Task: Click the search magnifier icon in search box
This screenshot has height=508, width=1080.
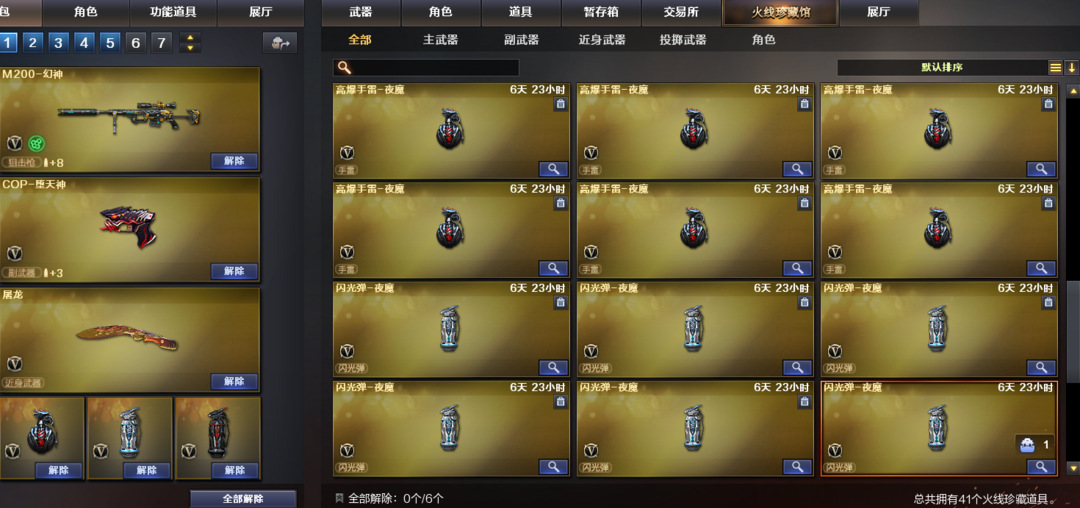Action: 344,67
